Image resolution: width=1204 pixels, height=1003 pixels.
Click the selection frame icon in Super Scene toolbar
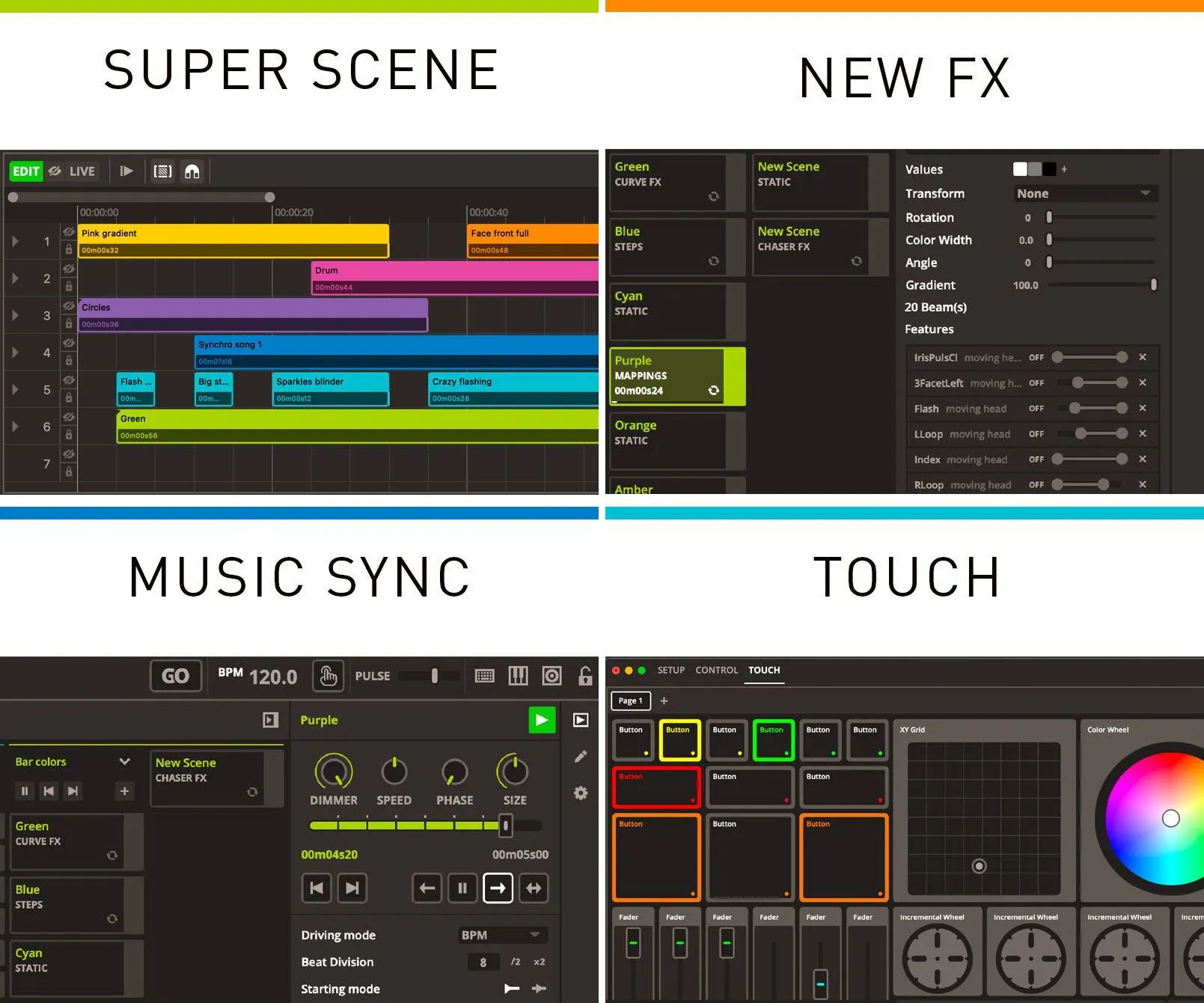pos(162,171)
